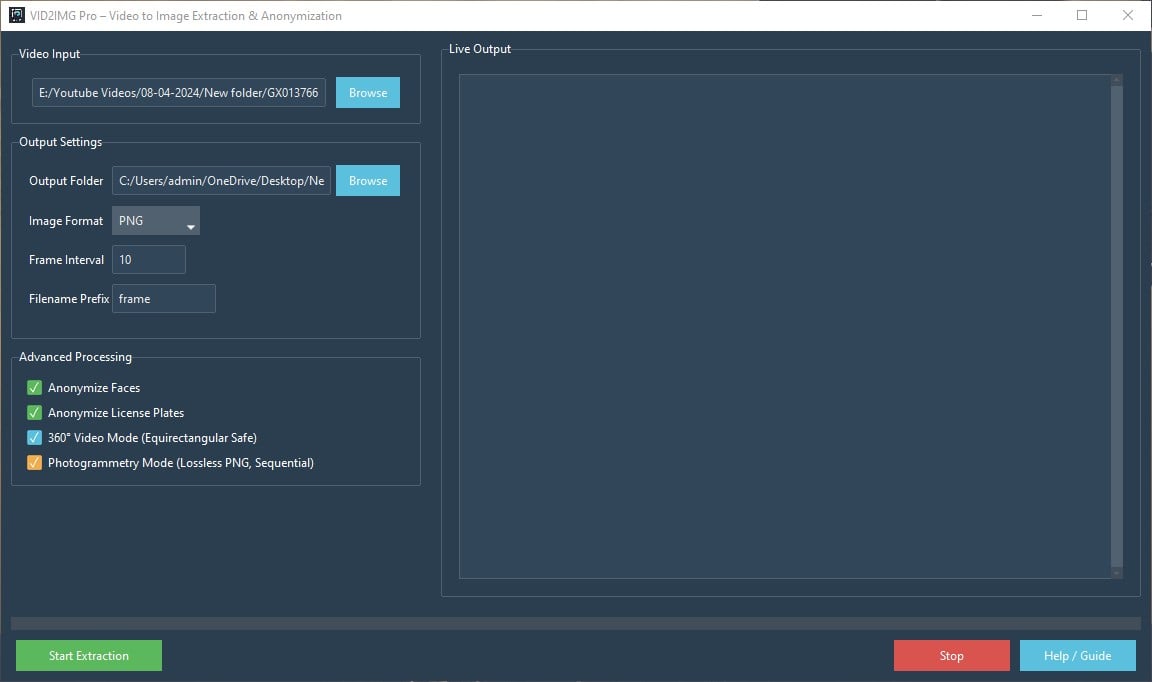Viewport: 1152px width, 682px height.
Task: Start the frame extraction process
Action: pos(88,655)
